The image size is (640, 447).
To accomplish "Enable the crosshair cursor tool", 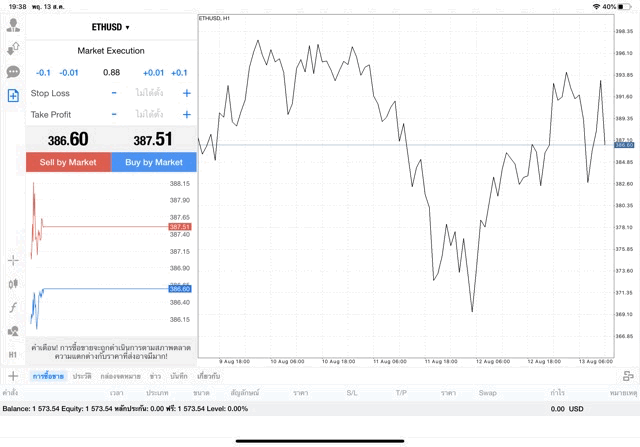I will [13, 260].
